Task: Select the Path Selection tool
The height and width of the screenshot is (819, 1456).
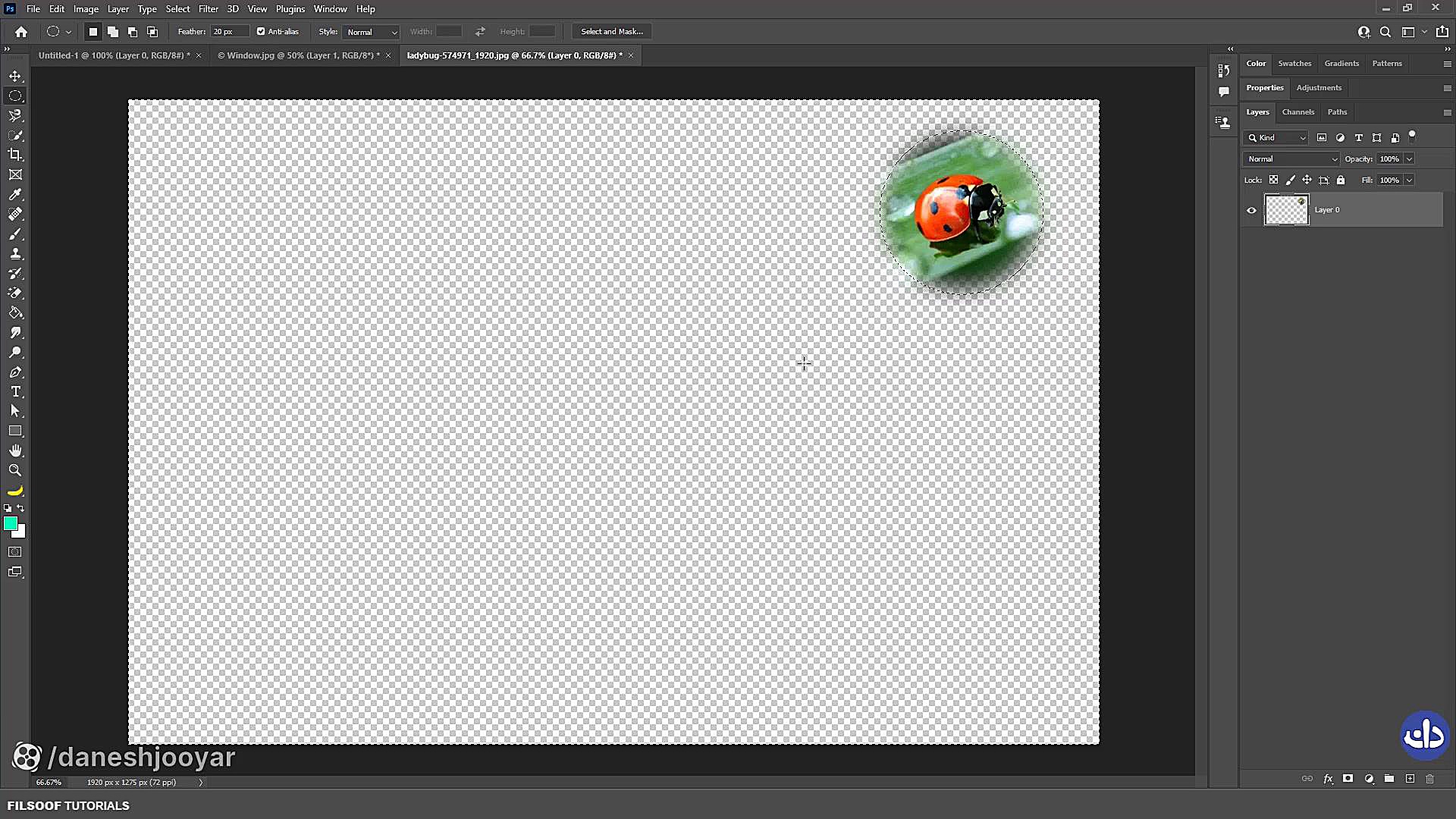Action: tap(15, 411)
